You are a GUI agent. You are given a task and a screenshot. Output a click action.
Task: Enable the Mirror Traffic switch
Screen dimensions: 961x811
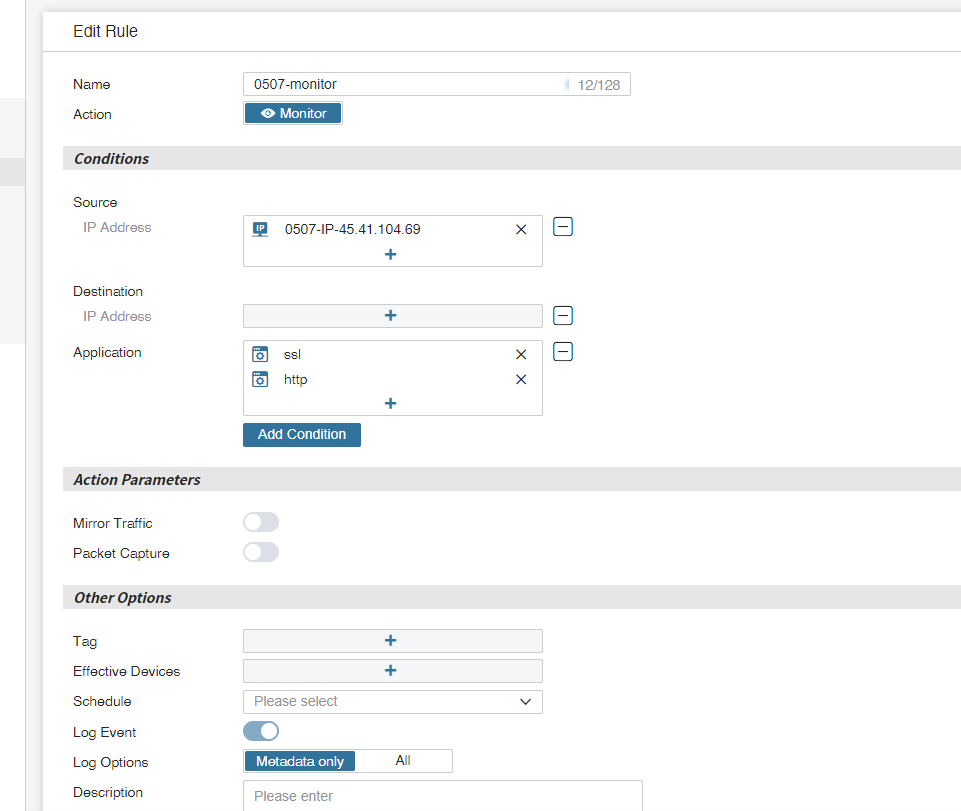261,522
